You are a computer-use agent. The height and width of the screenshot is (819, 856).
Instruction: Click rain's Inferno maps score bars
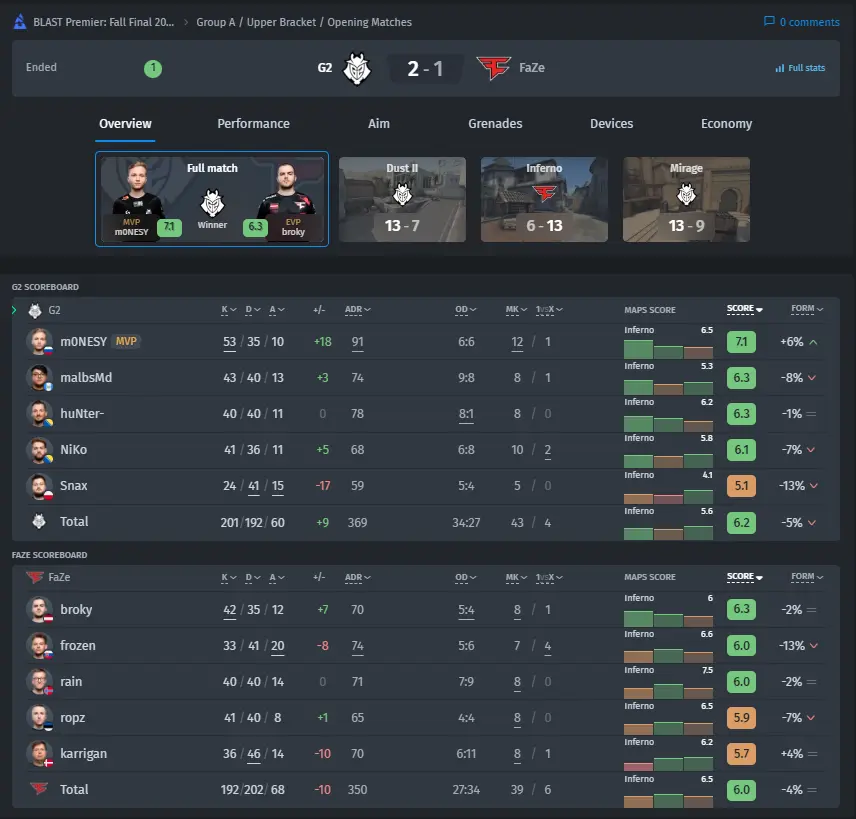coord(668,690)
